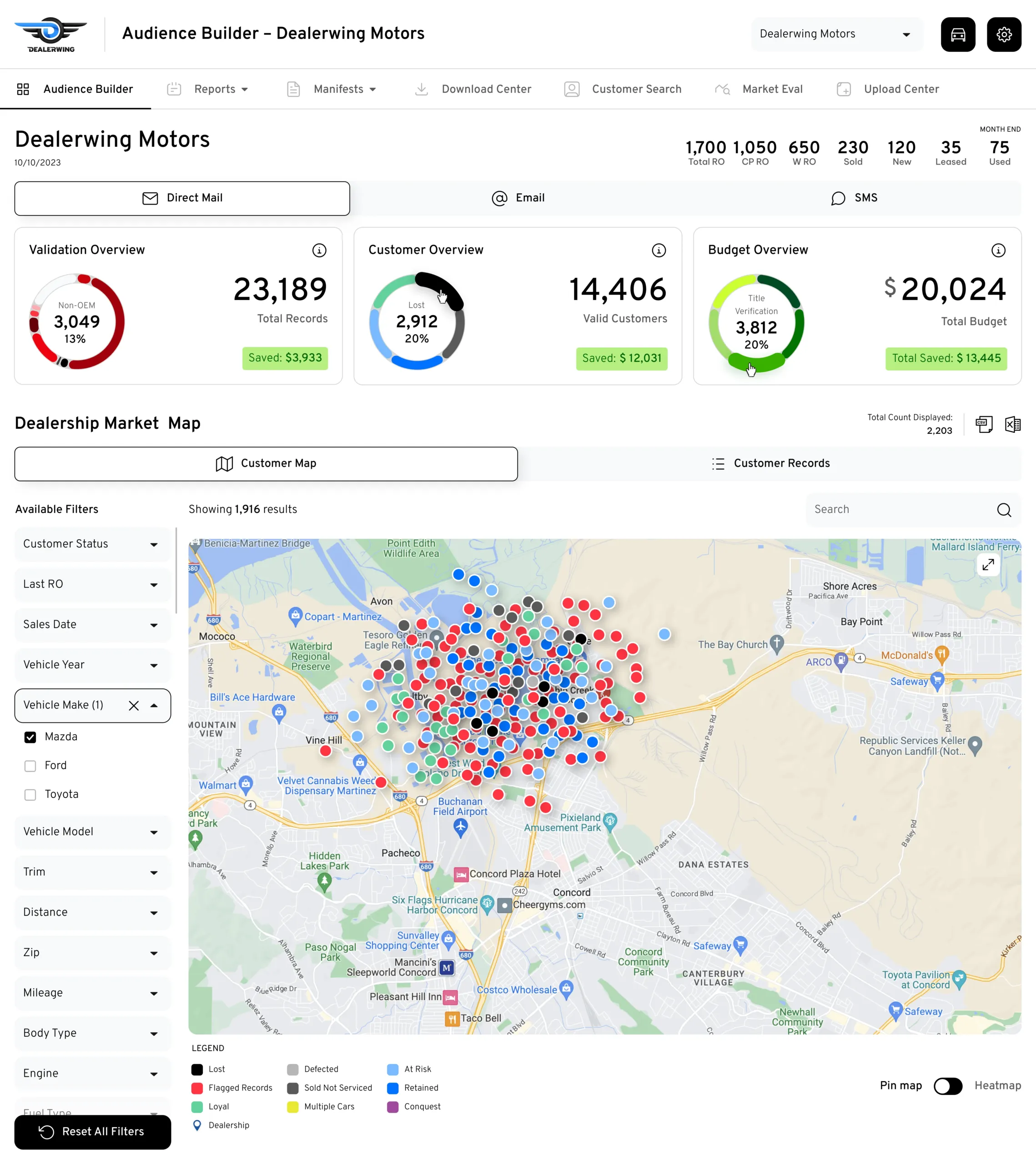
Task: Export map data to Excel icon
Action: (1012, 424)
